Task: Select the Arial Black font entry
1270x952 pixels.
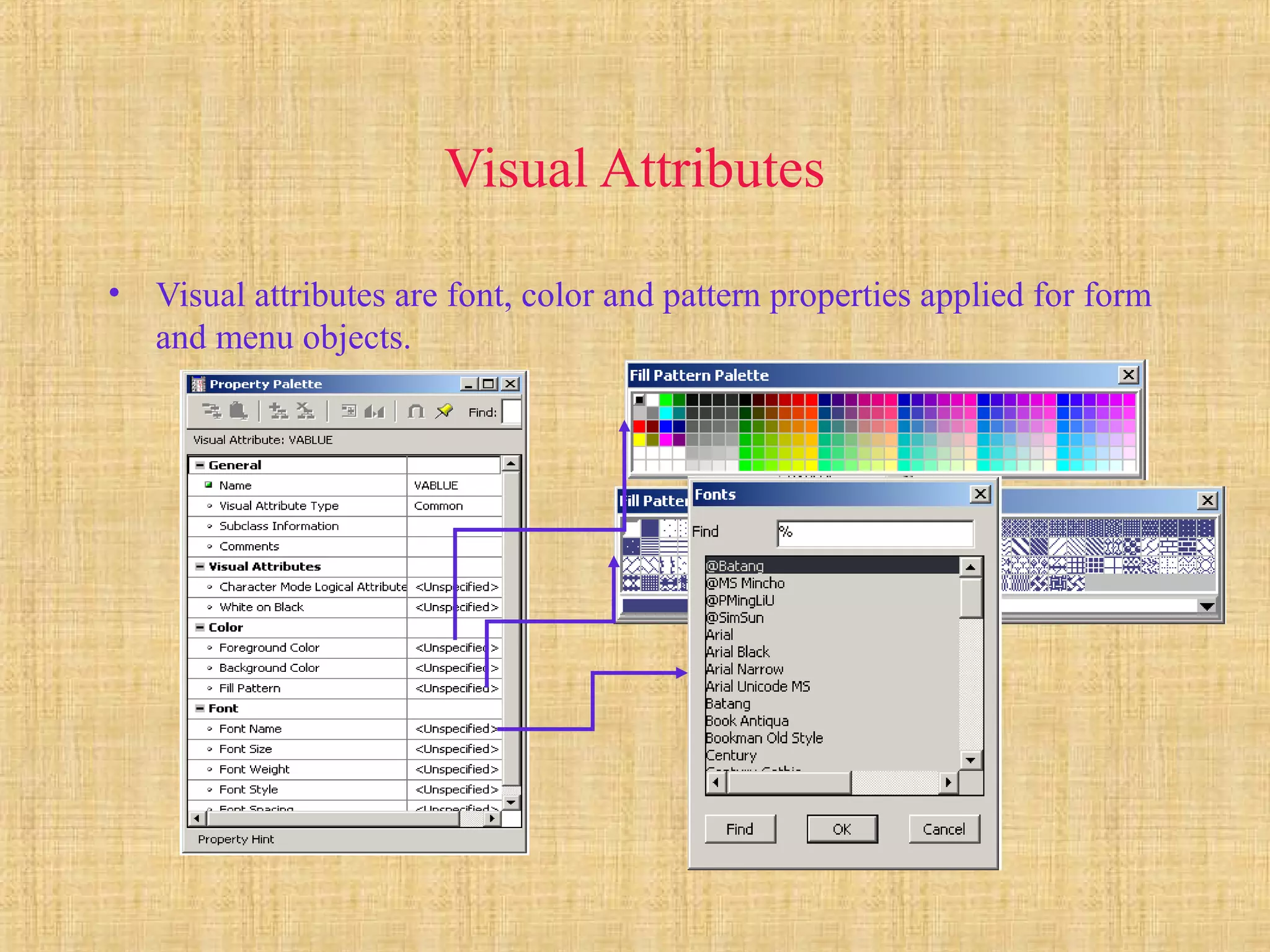Action: point(738,652)
